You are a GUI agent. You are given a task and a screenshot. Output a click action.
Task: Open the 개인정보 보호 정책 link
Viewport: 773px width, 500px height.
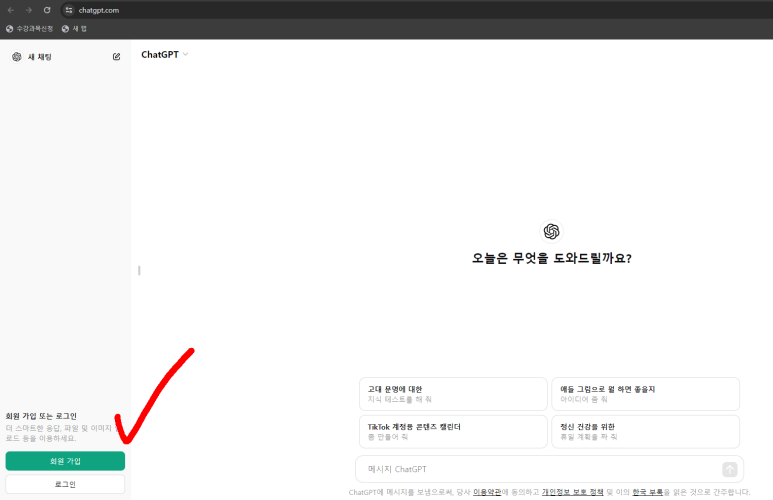click(572, 492)
